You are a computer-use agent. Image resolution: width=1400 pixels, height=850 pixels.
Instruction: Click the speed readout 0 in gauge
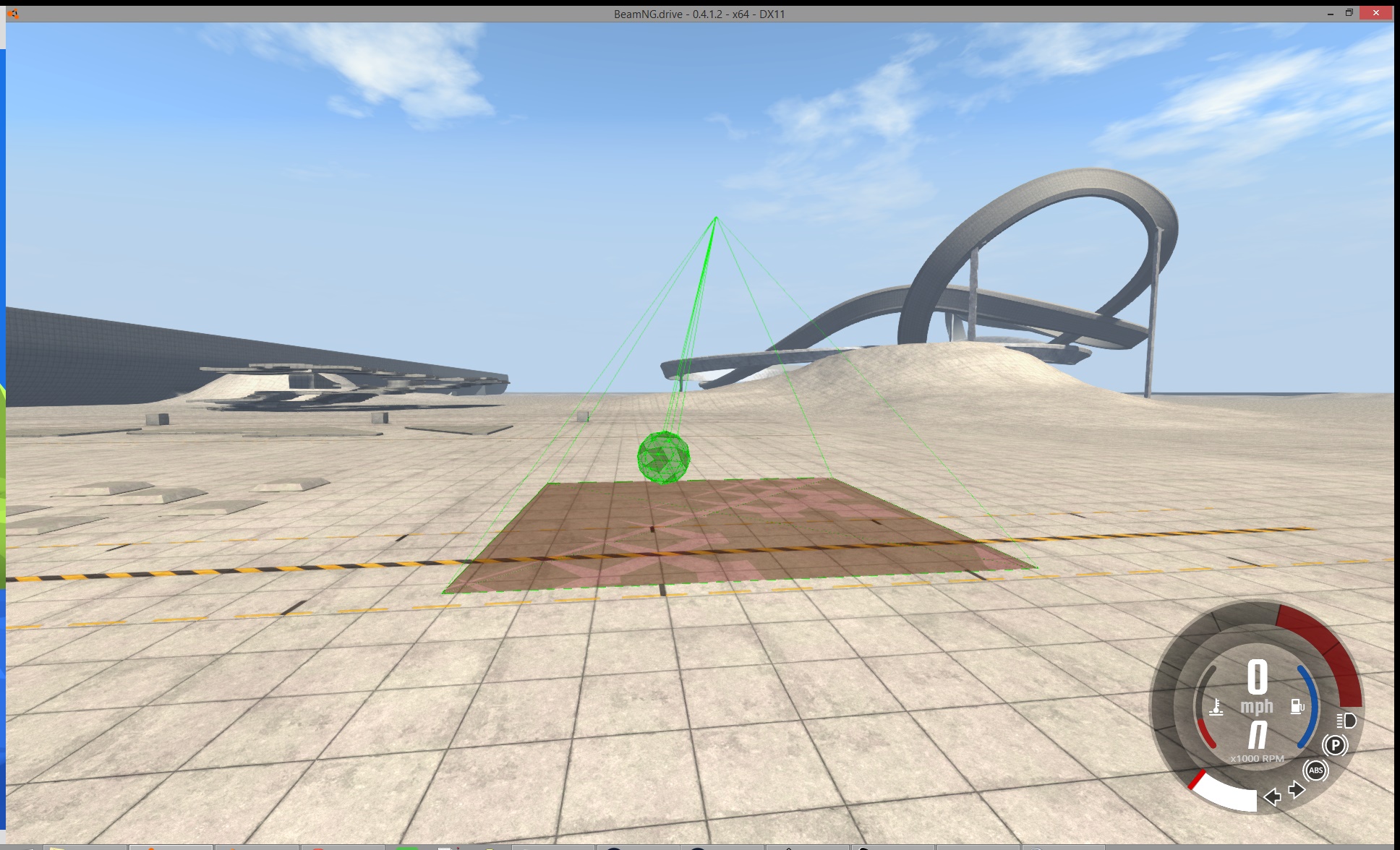click(x=1258, y=677)
